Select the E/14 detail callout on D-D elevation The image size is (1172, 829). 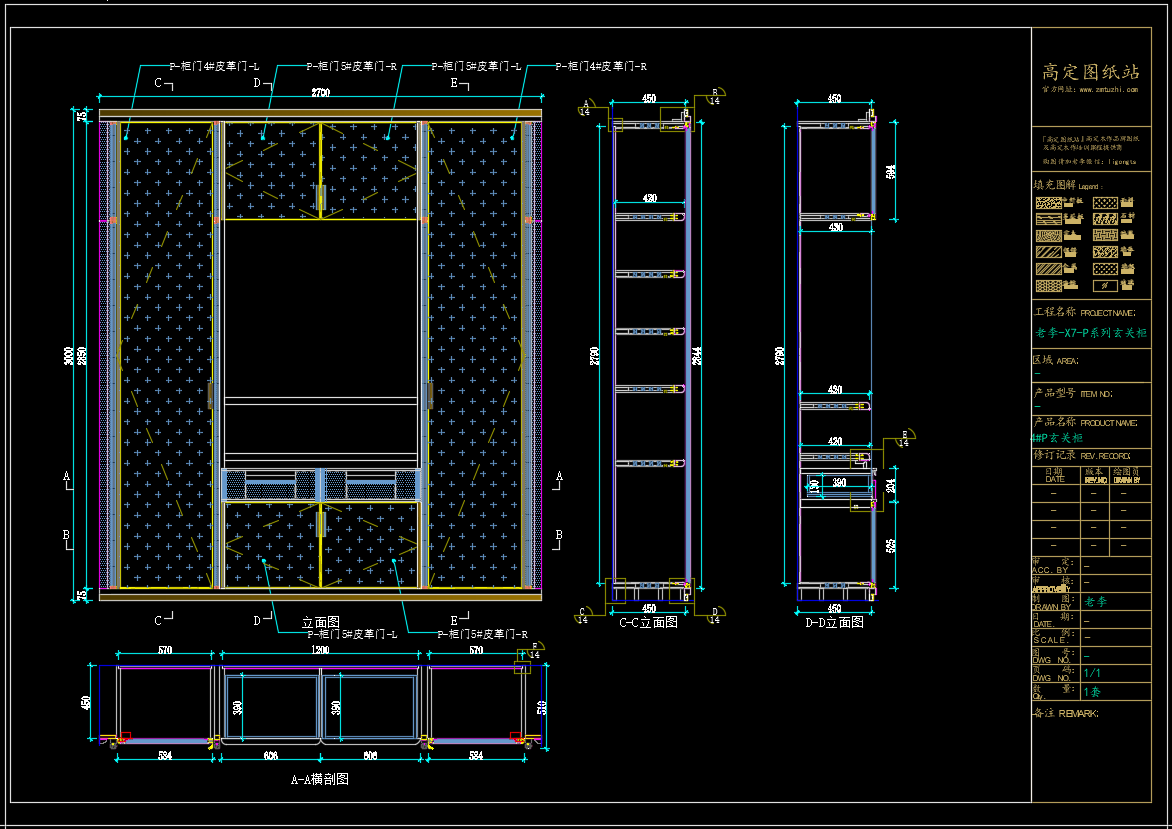pos(906,439)
